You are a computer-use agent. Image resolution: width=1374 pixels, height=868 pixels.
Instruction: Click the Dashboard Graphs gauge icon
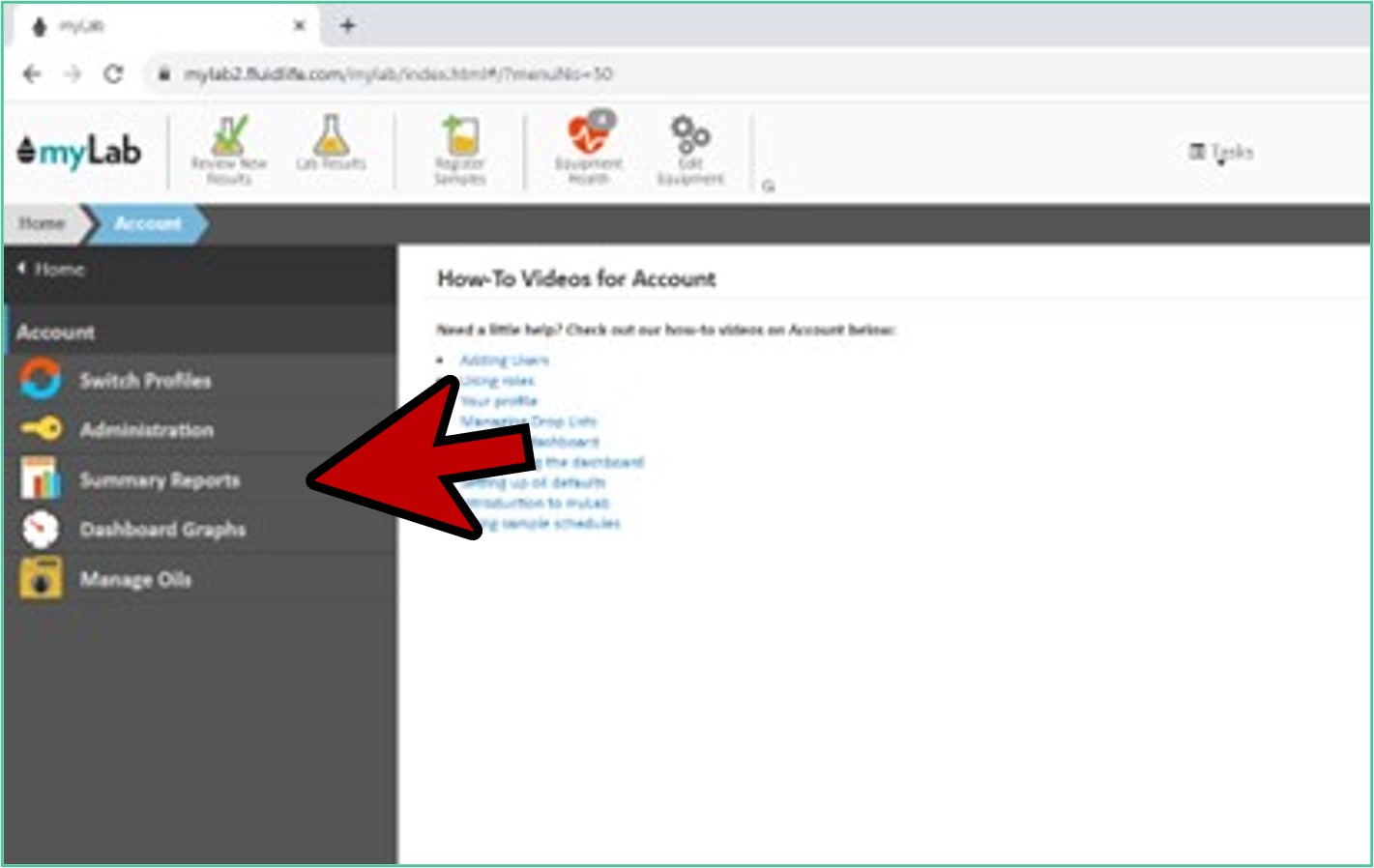coord(41,529)
